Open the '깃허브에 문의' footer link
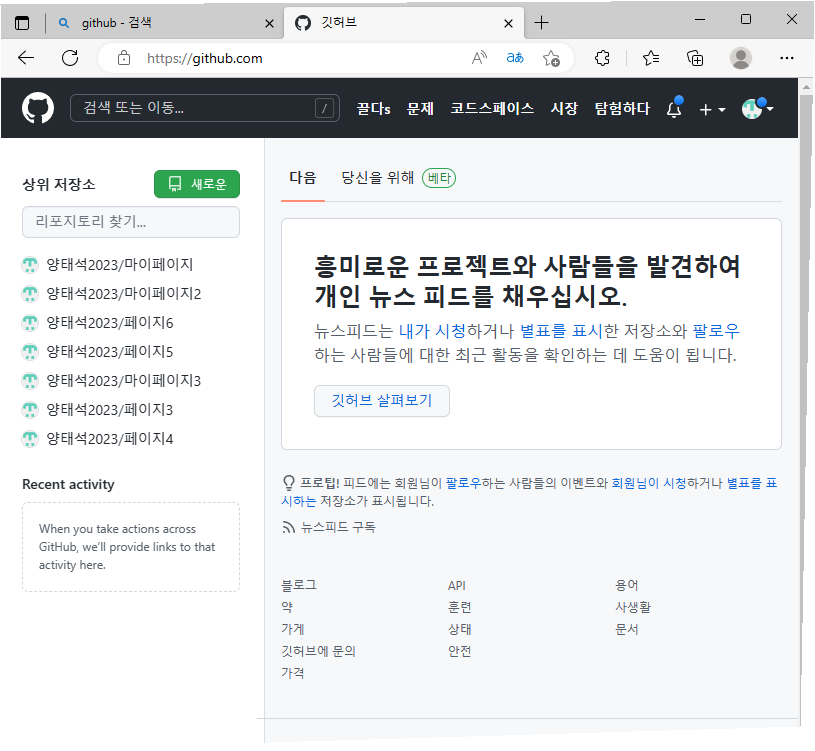The width and height of the screenshot is (815, 751). tap(318, 651)
